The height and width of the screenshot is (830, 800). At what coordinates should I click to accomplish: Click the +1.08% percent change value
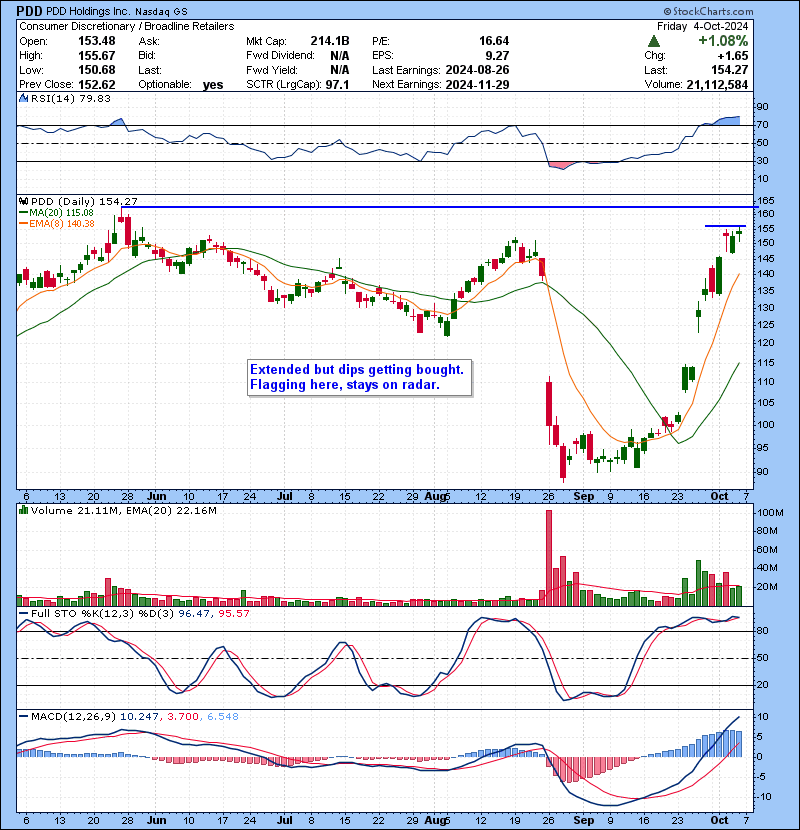723,41
